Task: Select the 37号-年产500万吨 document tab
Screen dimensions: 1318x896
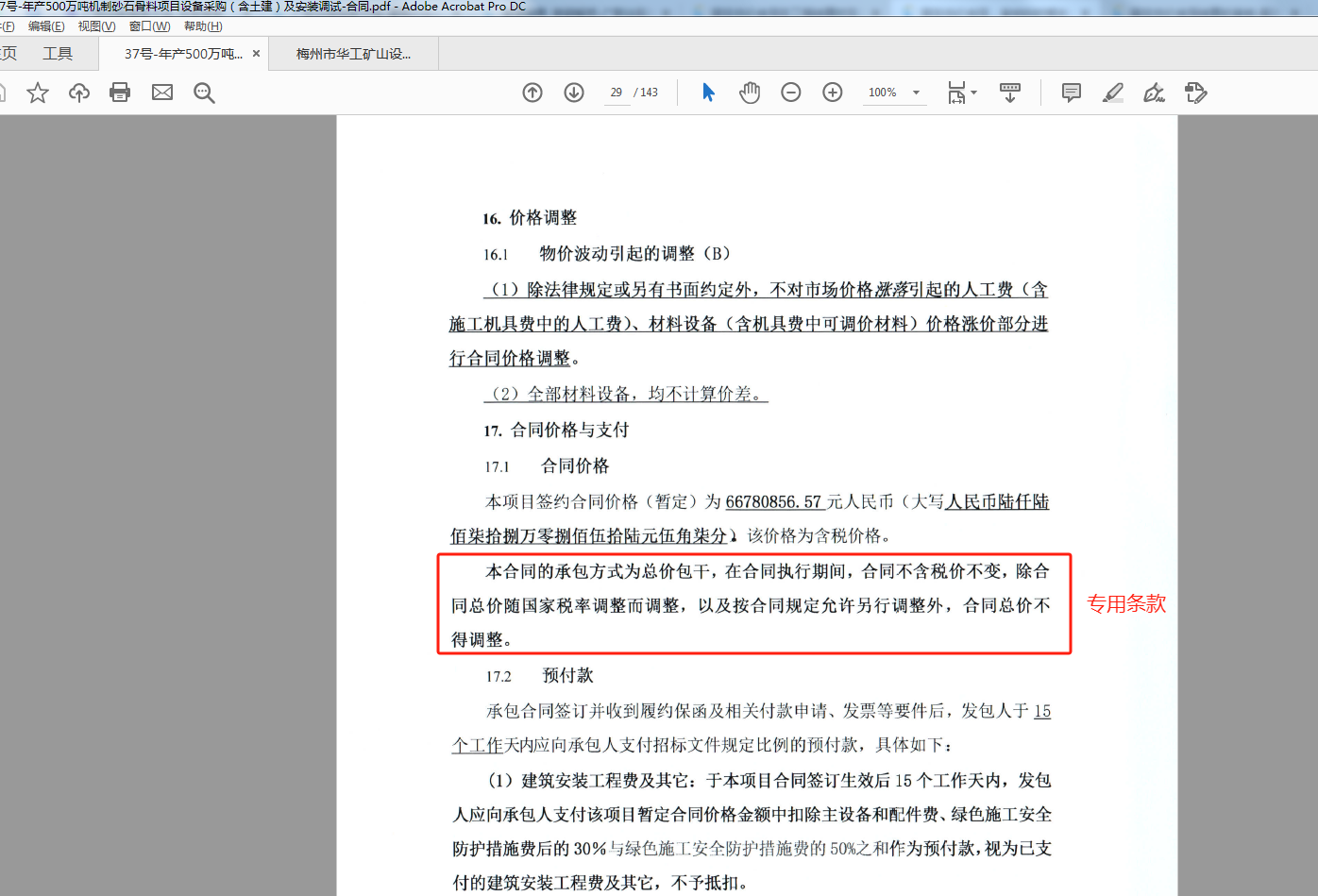Action: (183, 54)
